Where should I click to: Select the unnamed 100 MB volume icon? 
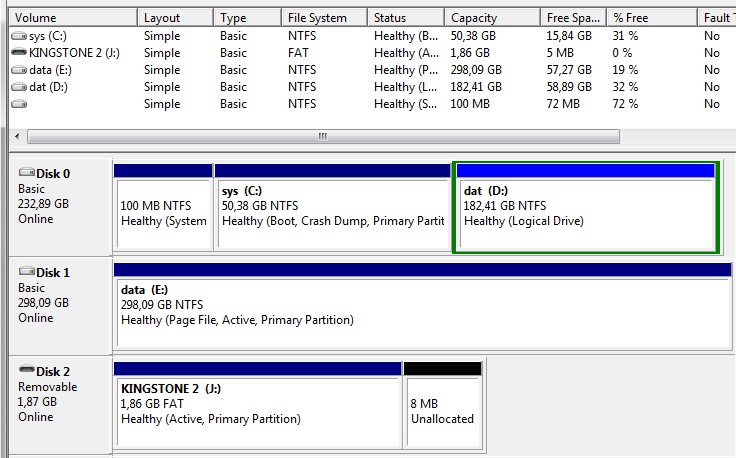tap(19, 104)
